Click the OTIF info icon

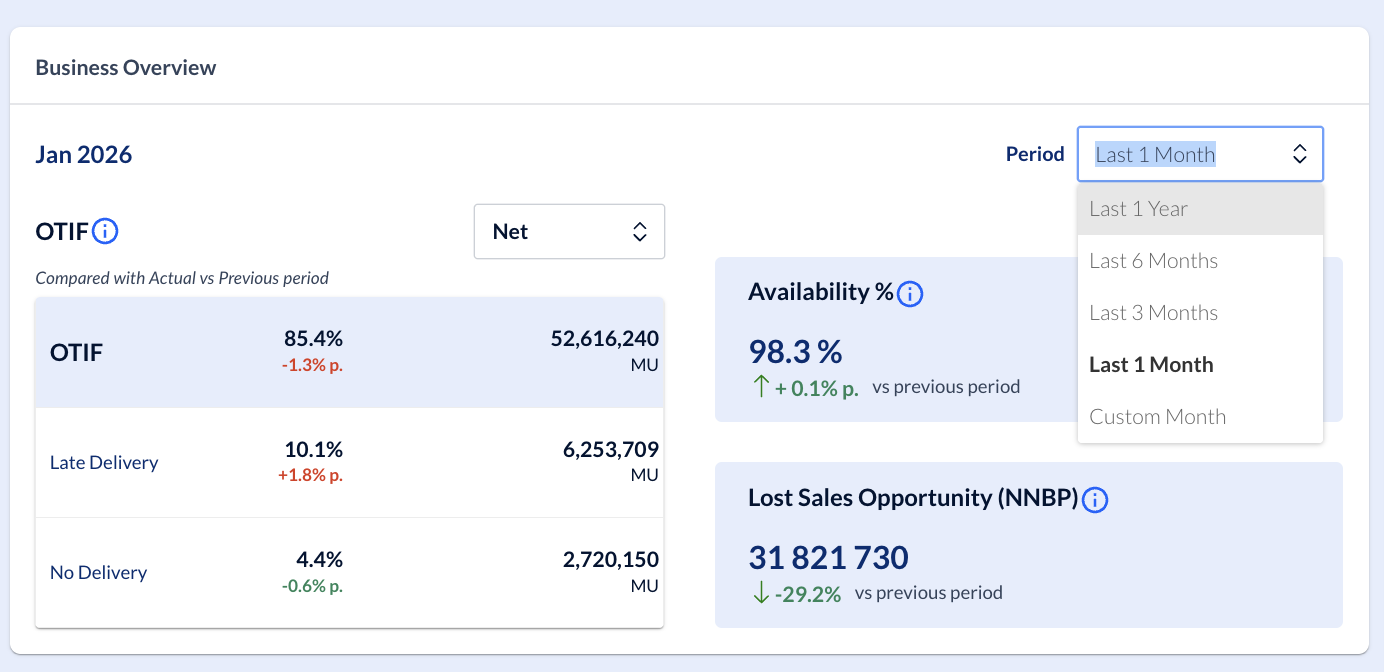point(105,232)
